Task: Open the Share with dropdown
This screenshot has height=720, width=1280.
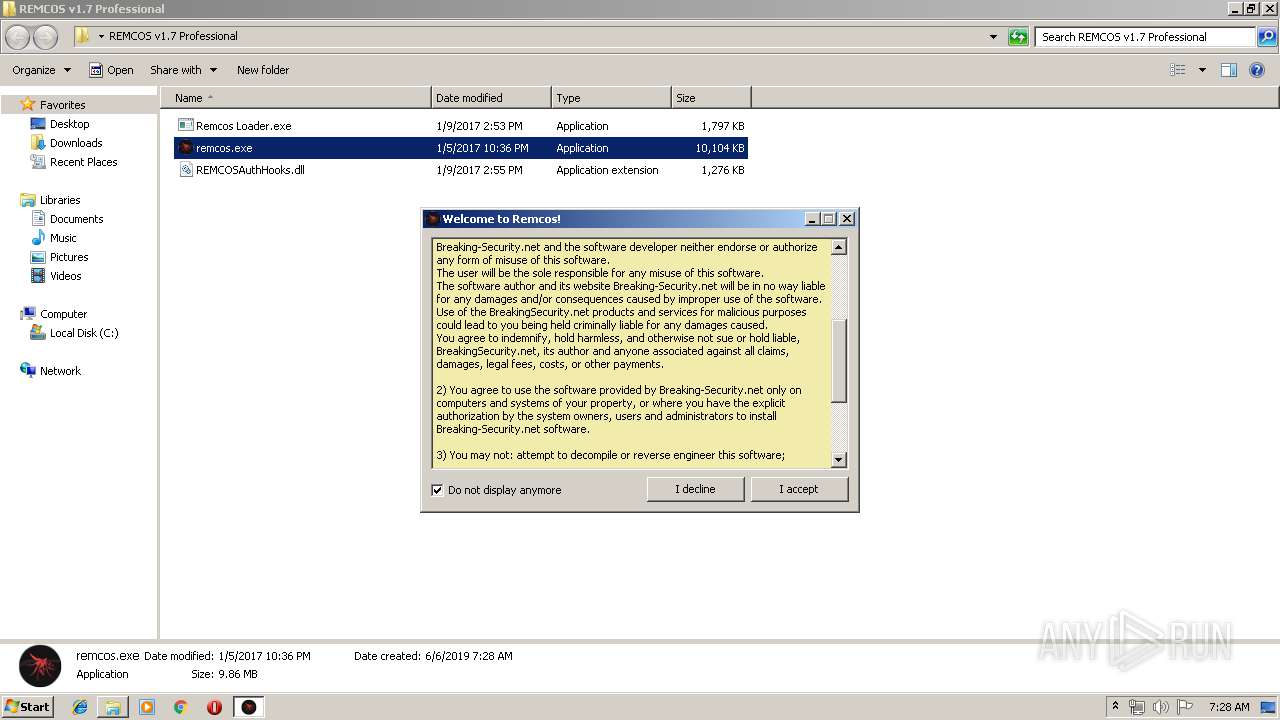Action: [x=183, y=70]
